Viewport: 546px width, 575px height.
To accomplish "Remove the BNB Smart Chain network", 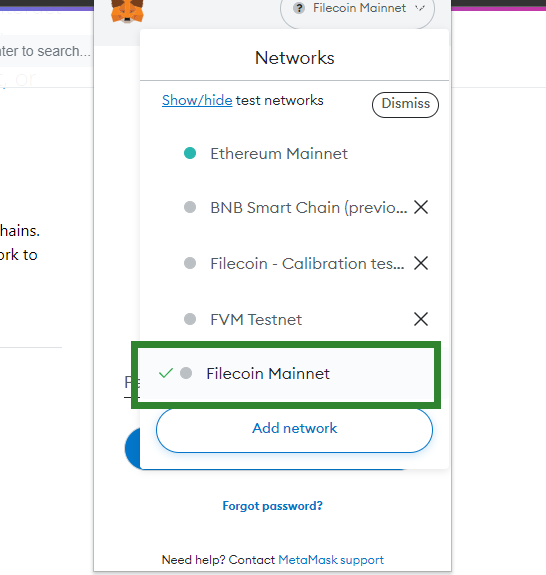I will (421, 207).
